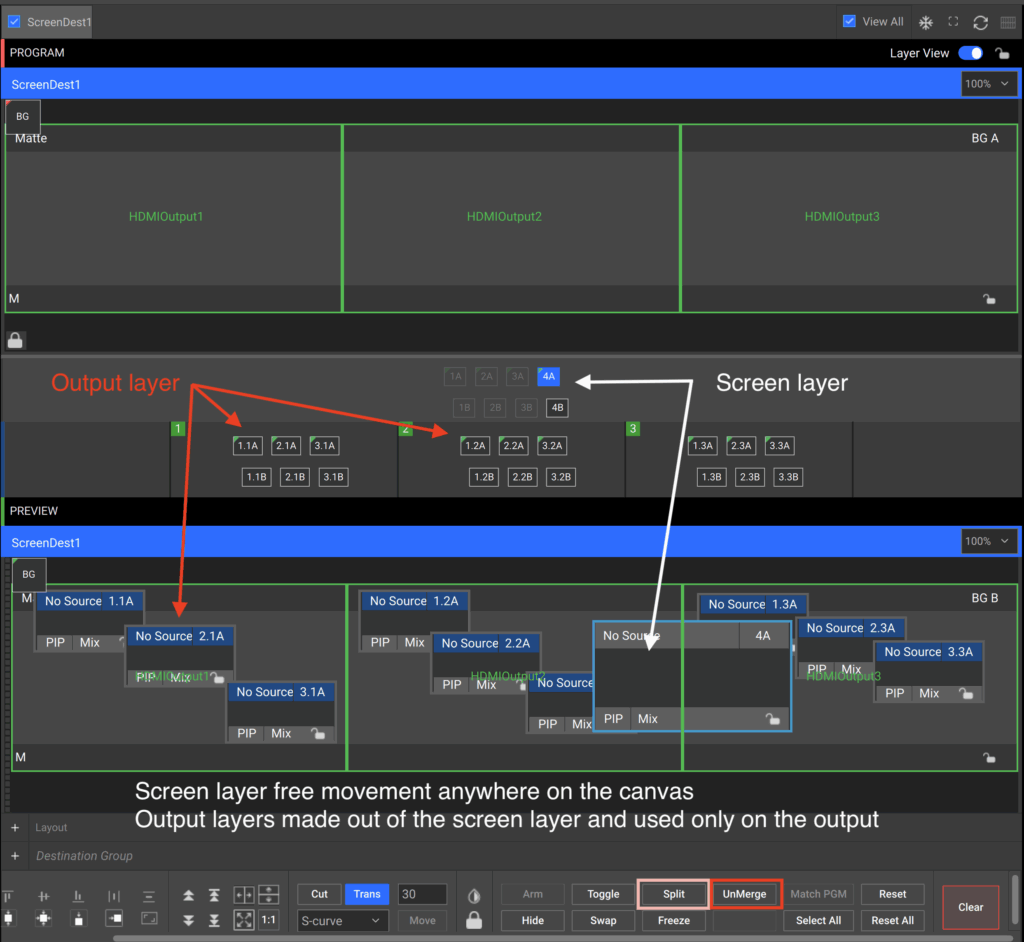The image size is (1024, 942).
Task: Toggle the ScreenDest1 checkbox in the tab
Action: [x=14, y=21]
